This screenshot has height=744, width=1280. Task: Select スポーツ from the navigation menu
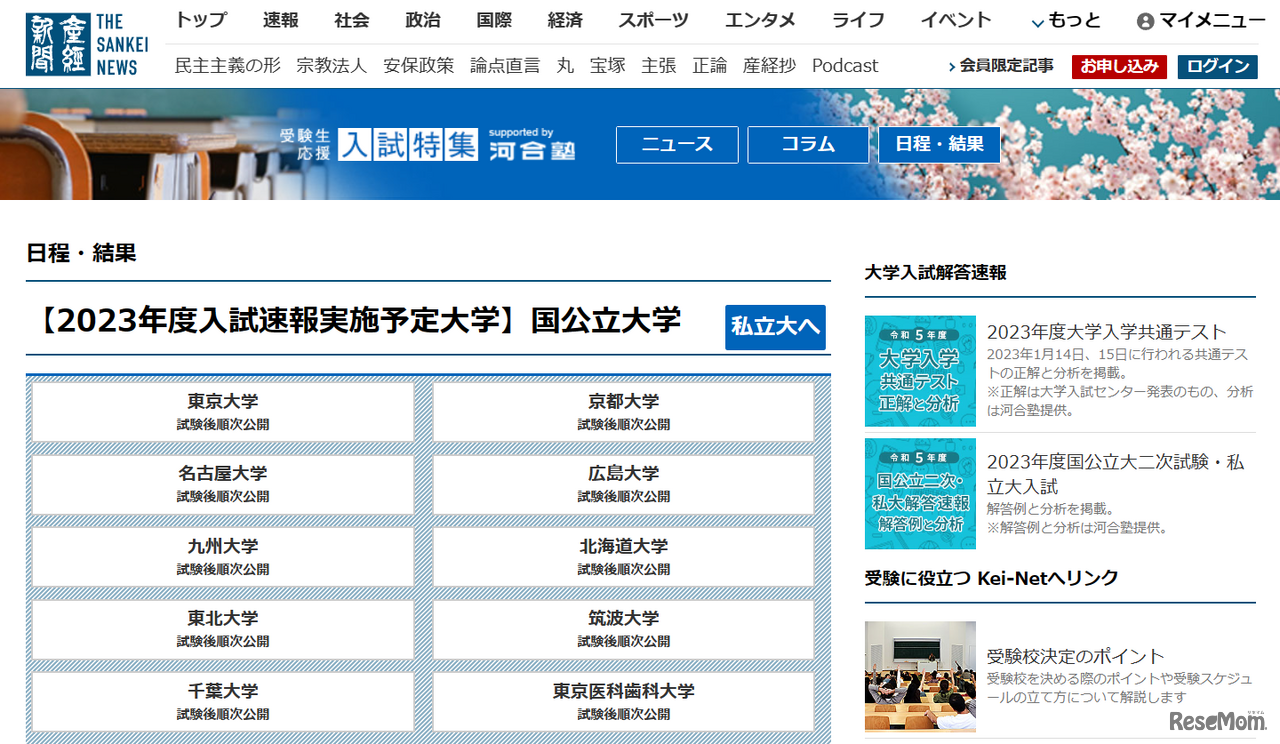(653, 19)
